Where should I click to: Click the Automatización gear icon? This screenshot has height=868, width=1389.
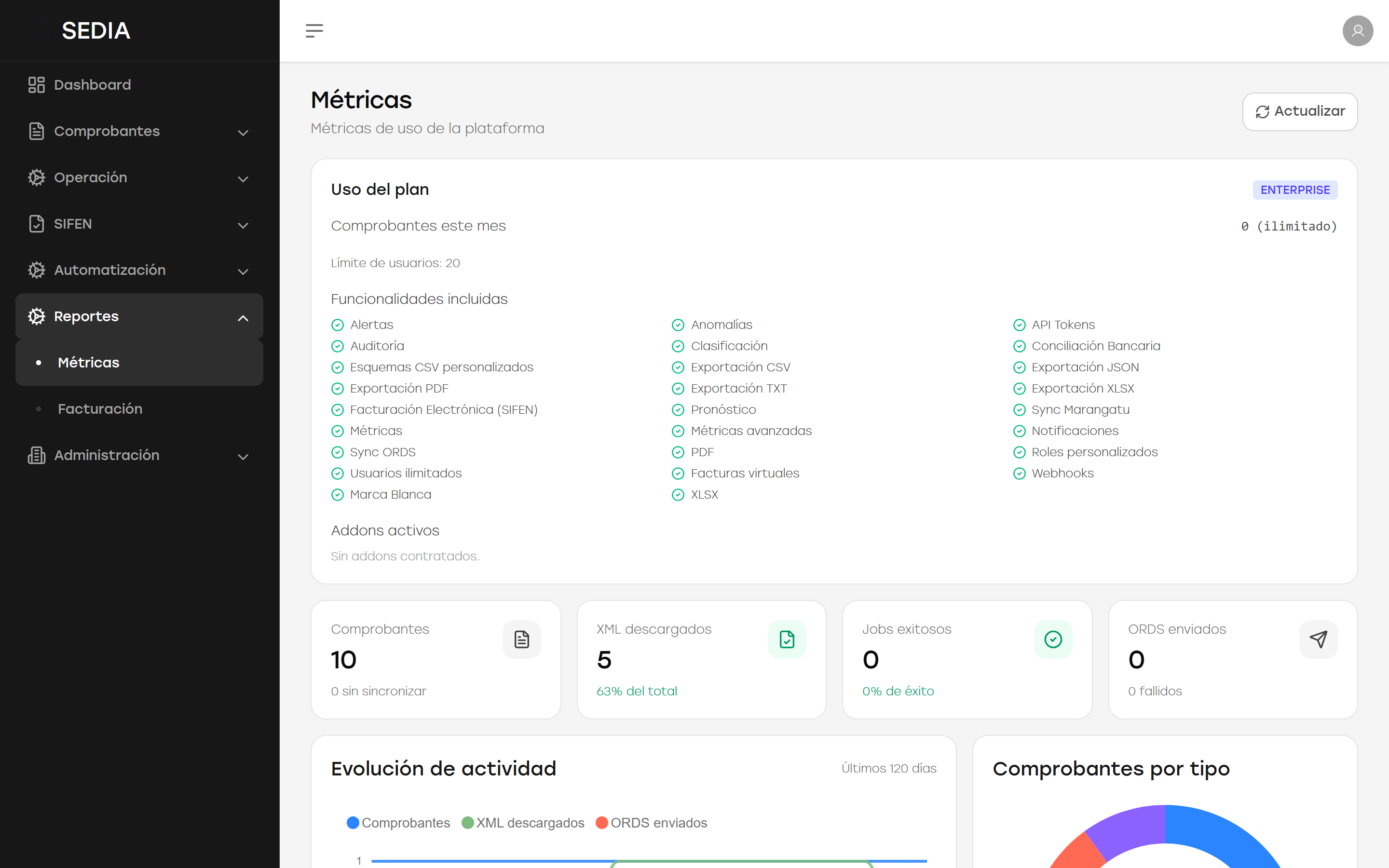pyautogui.click(x=36, y=270)
